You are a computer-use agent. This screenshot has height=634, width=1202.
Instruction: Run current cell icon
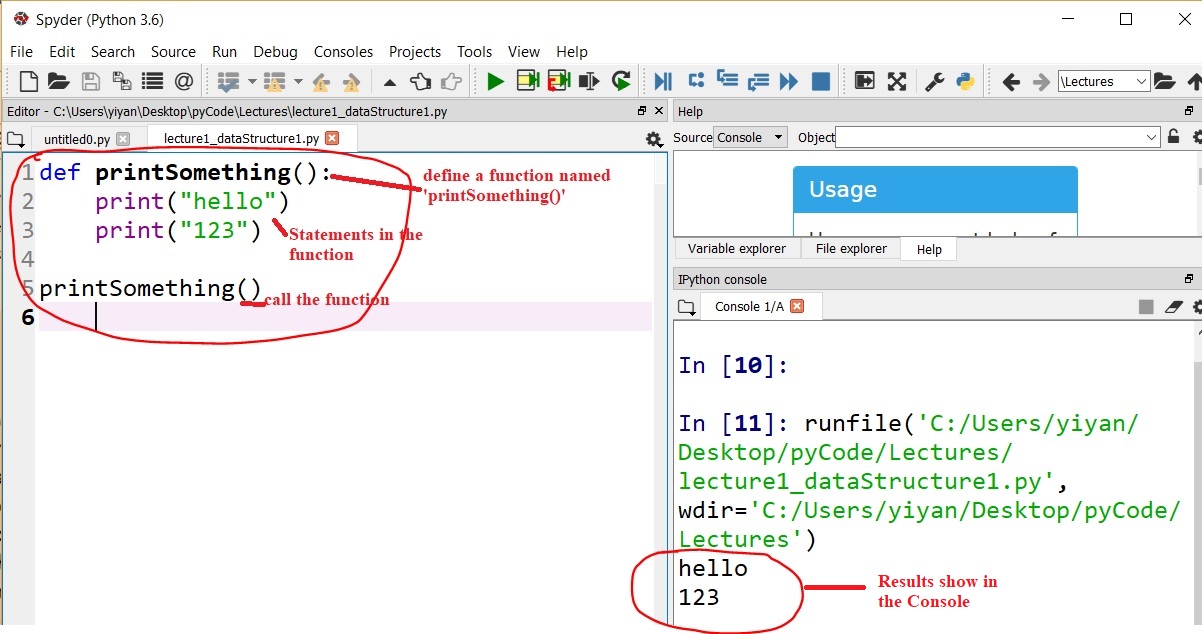(527, 81)
